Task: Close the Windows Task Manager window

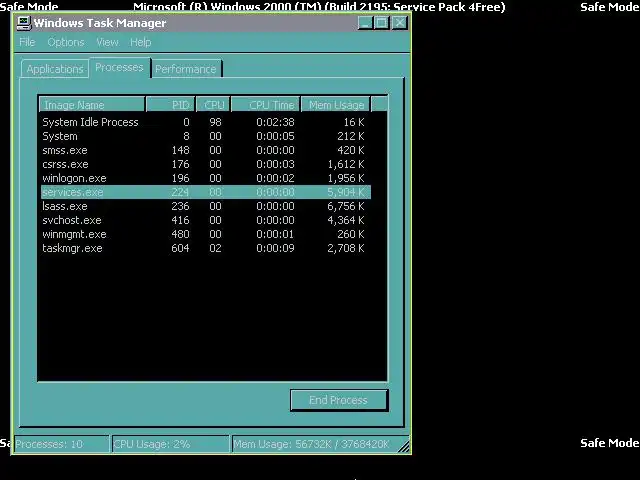Action: [400, 22]
